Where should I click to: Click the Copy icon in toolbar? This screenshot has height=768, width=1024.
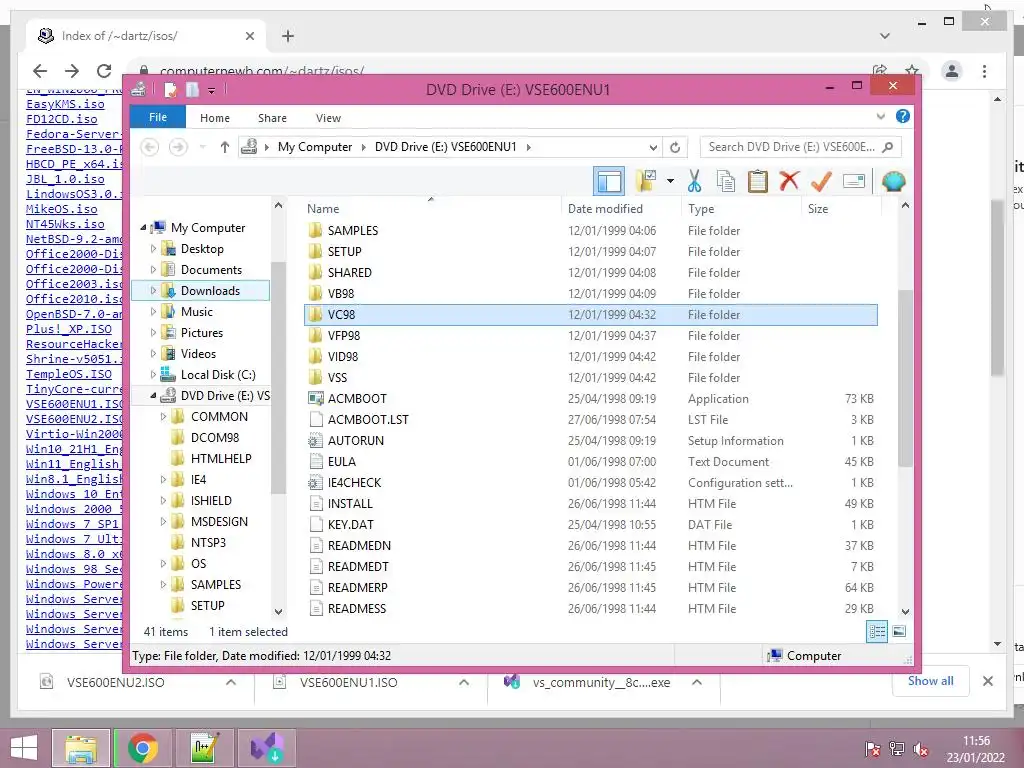click(726, 181)
